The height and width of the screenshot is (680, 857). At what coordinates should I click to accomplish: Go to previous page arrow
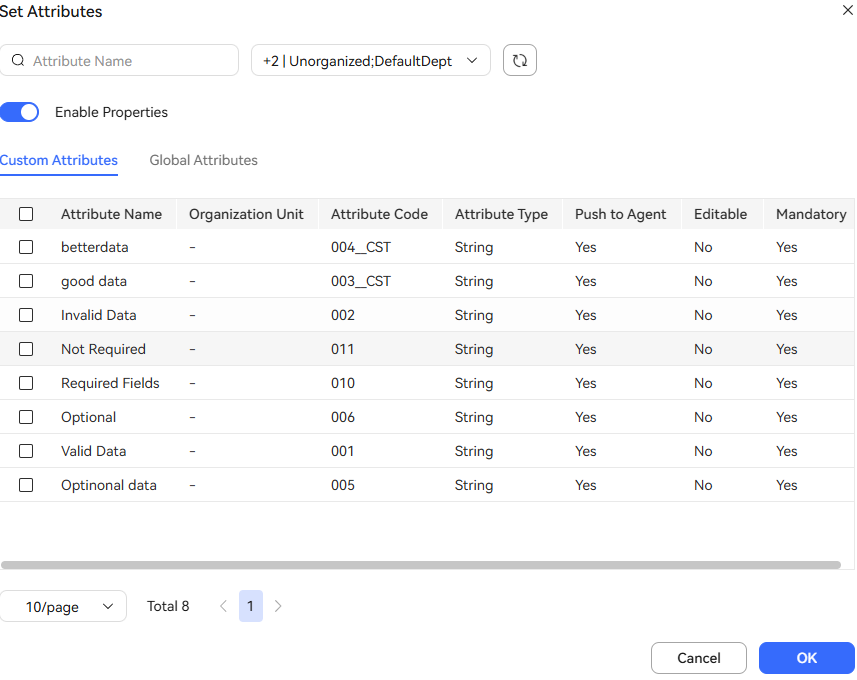(x=223, y=606)
